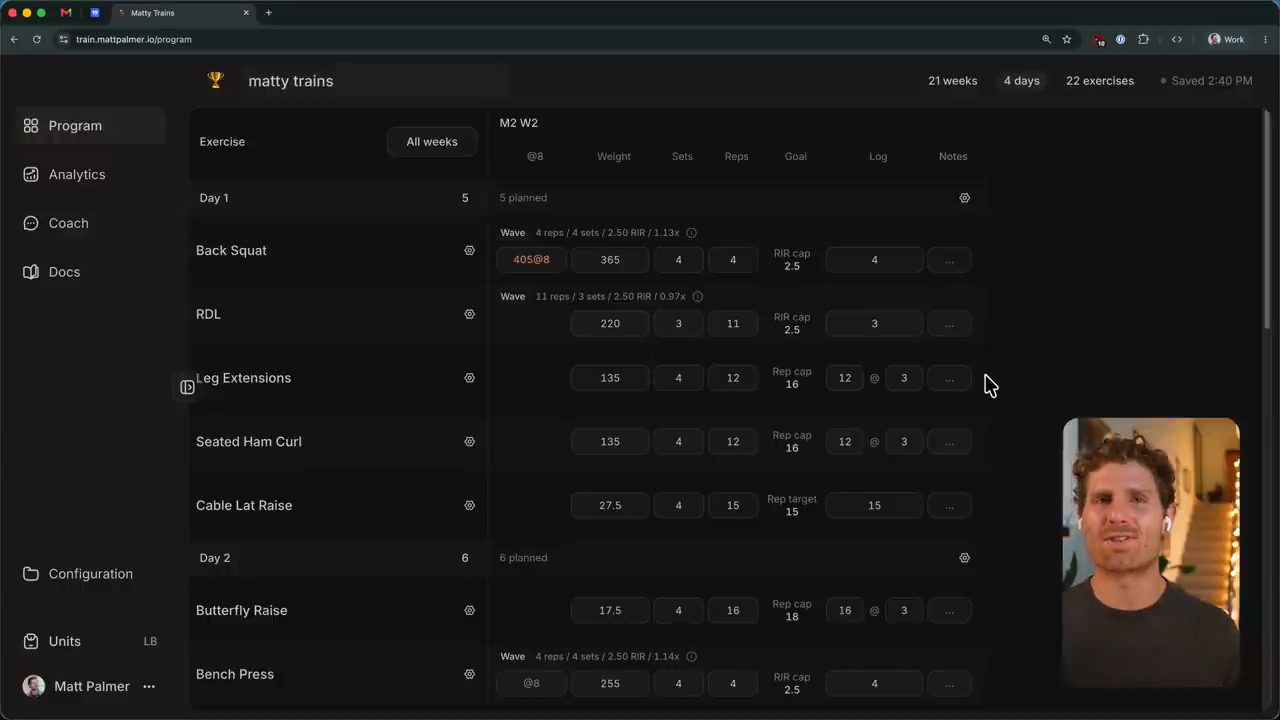Open Bench Press settings gear
1280x720 pixels.
pyautogui.click(x=469, y=674)
